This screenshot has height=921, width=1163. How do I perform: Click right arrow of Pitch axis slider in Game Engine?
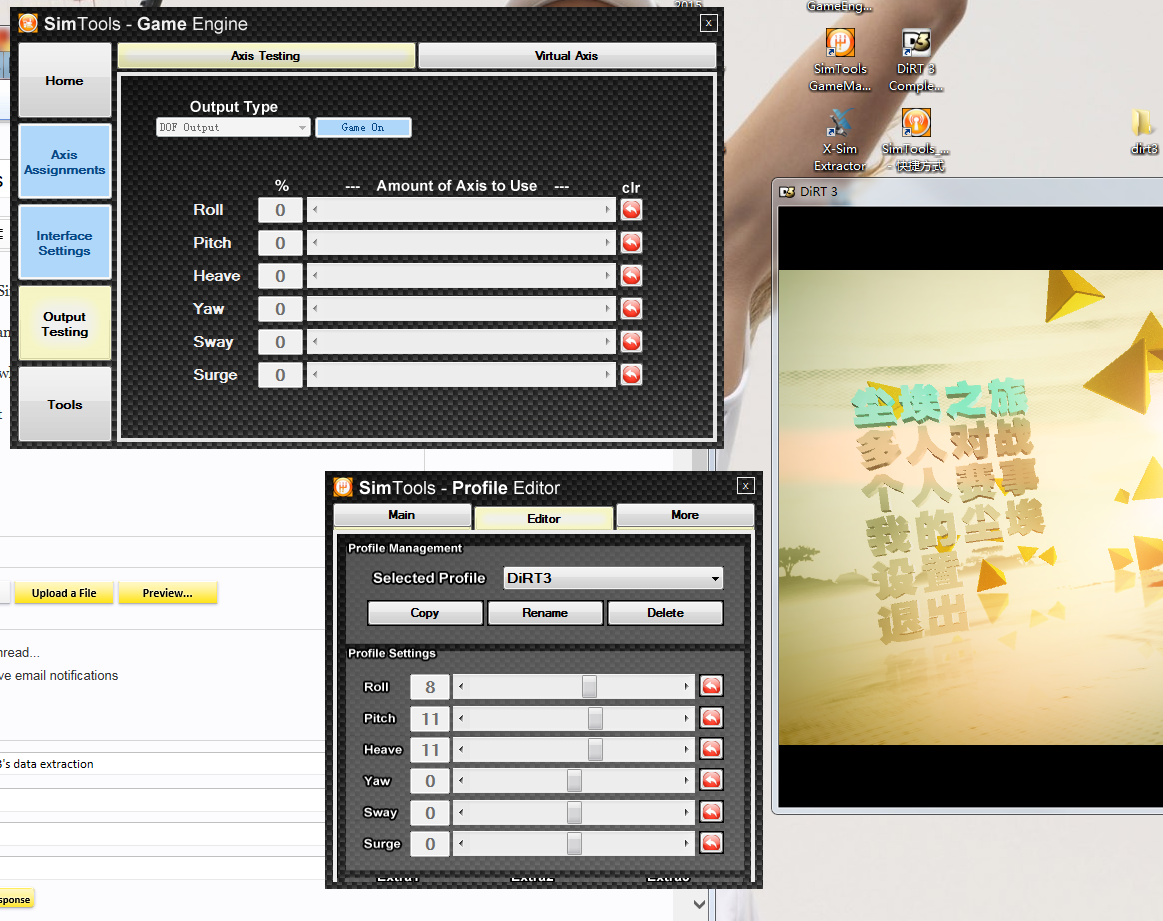[607, 242]
